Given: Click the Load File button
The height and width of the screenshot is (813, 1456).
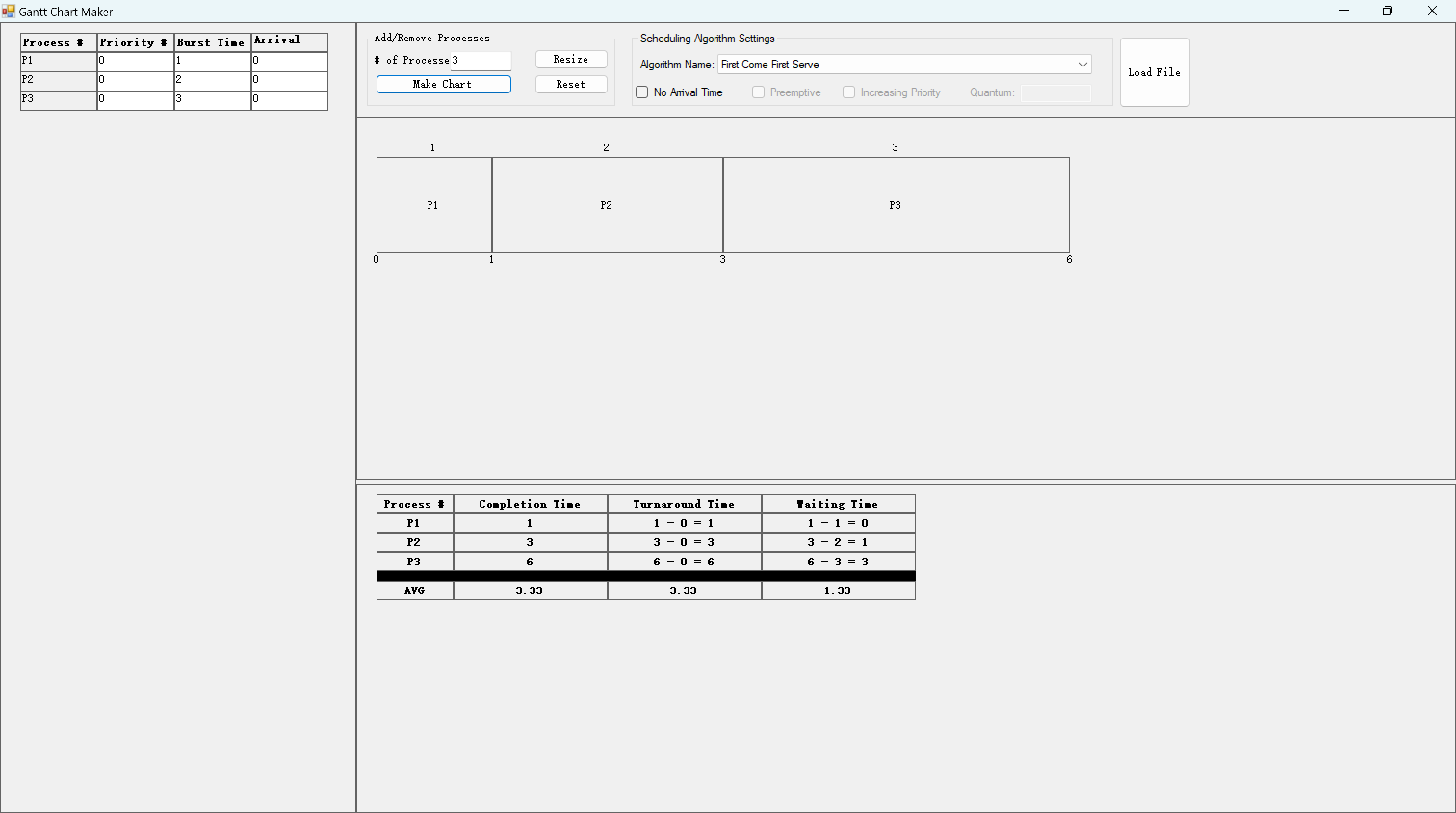Looking at the screenshot, I should click(x=1154, y=72).
